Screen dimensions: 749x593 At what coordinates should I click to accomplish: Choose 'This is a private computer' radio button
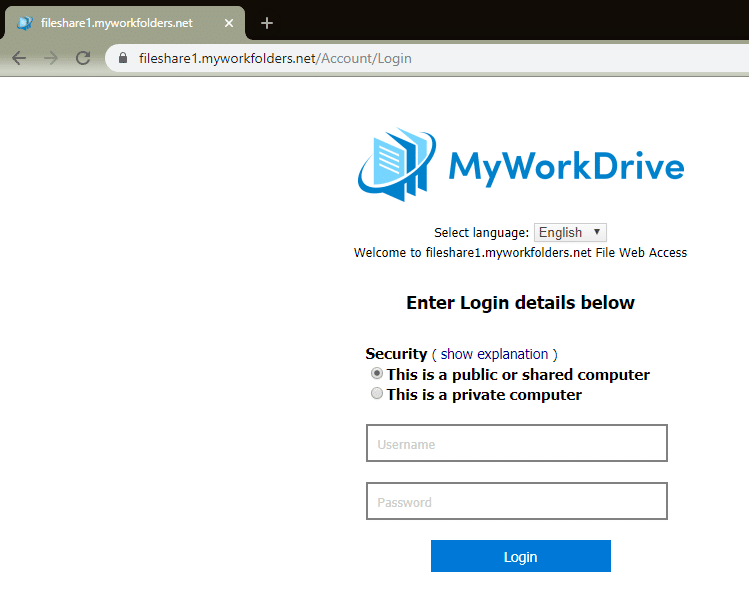click(377, 394)
